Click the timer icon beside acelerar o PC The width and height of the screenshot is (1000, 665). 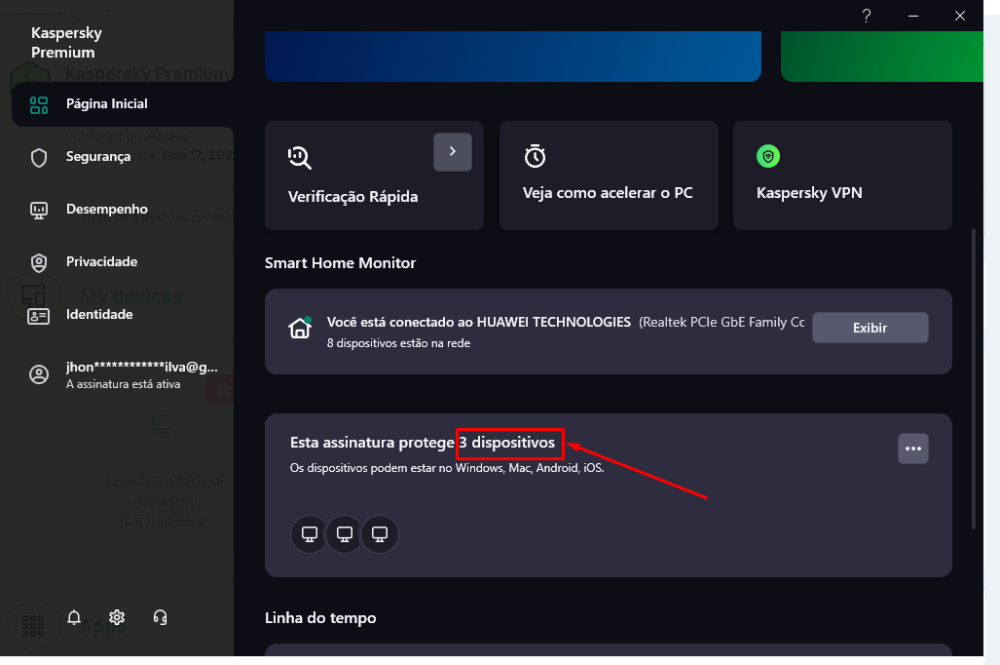point(535,156)
